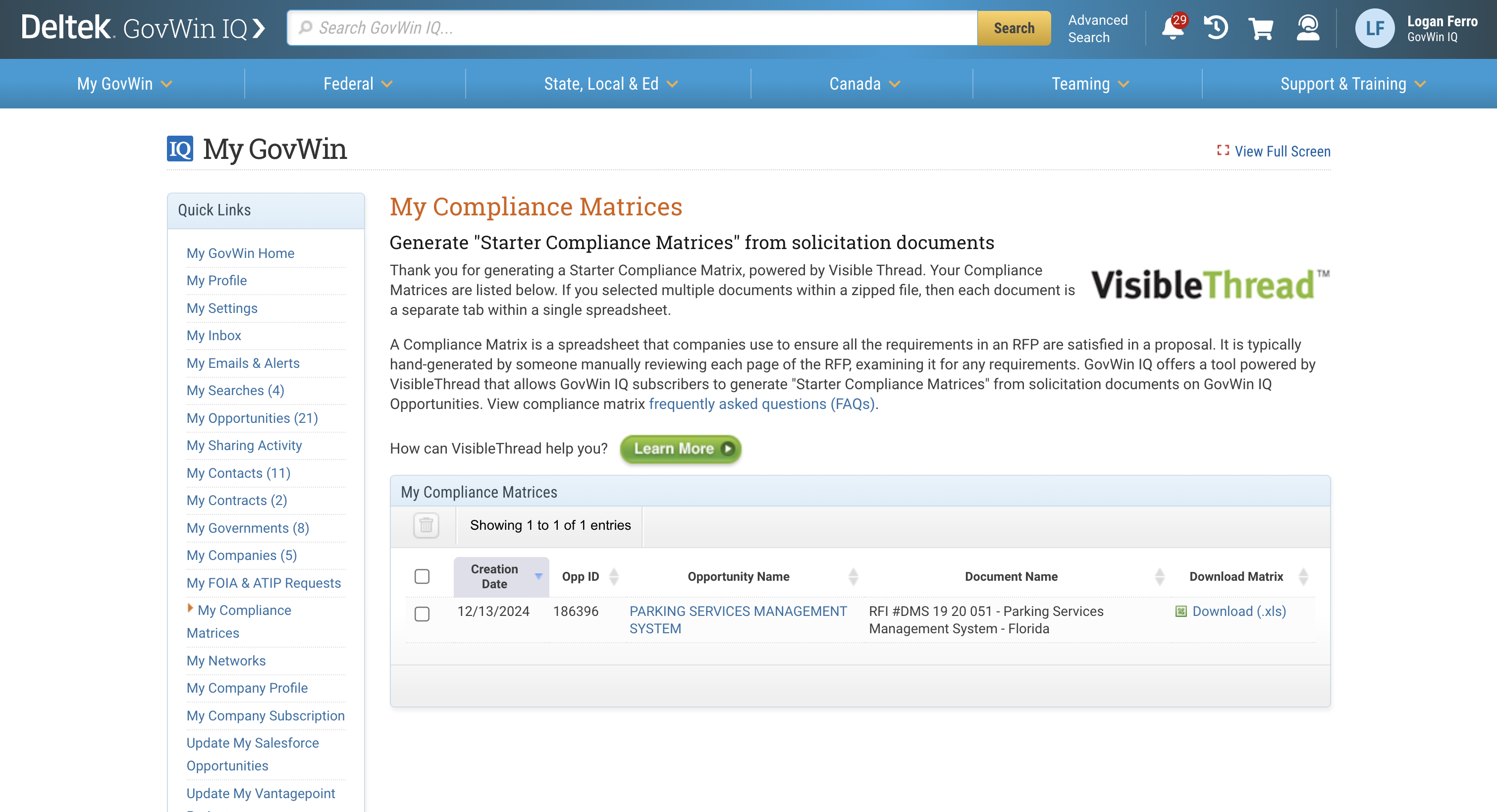
Task: Expand the My GovWin dropdown menu
Action: point(124,84)
